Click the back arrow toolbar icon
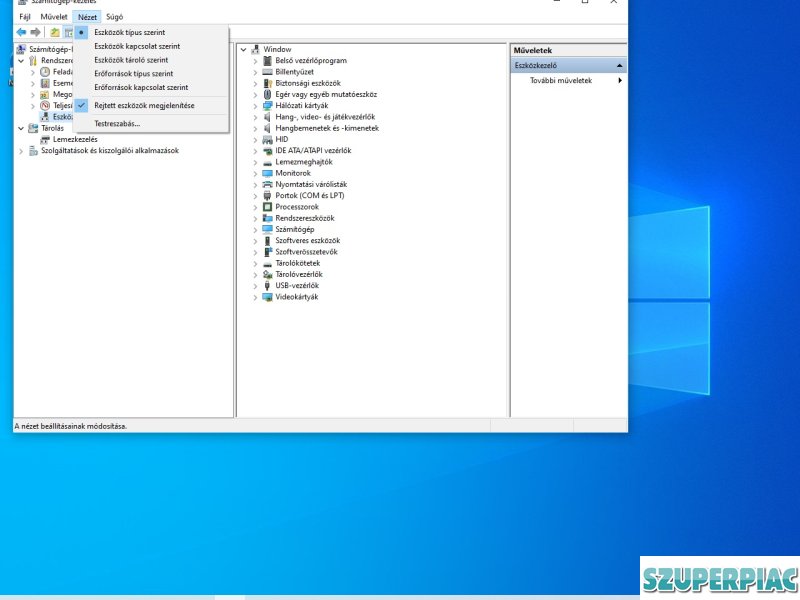 [21, 32]
